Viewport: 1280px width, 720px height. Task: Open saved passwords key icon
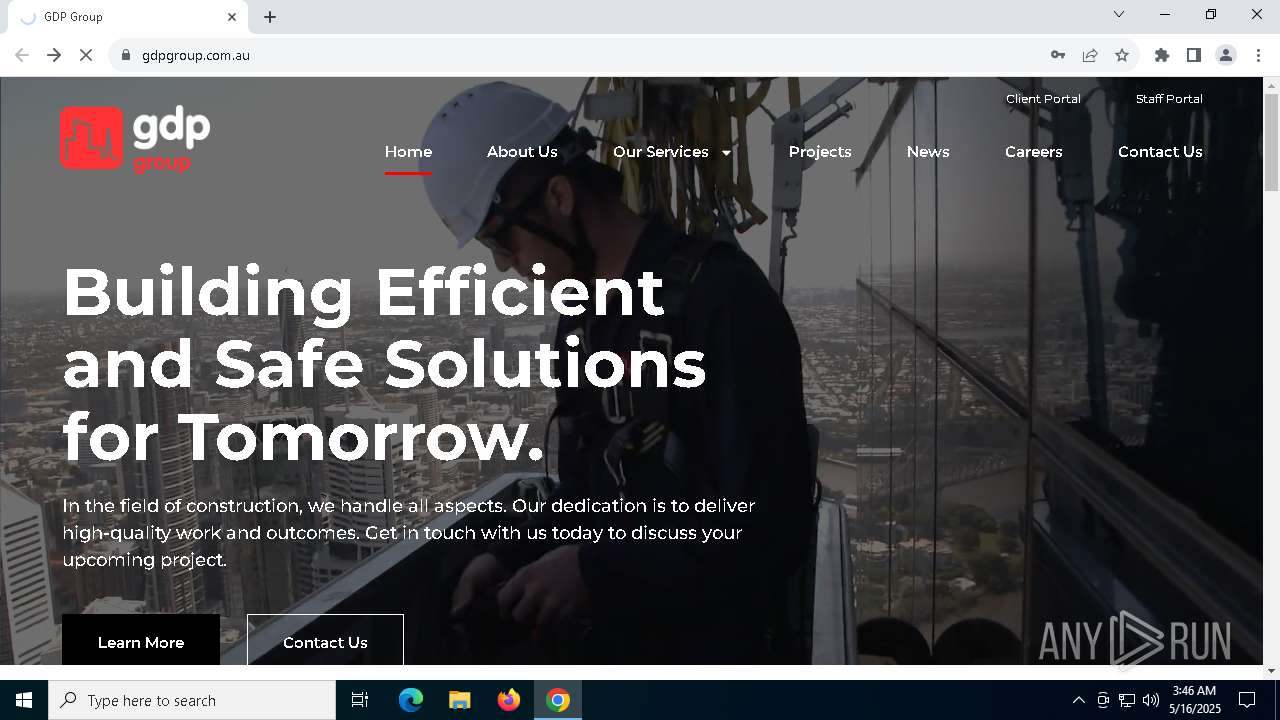point(1058,55)
